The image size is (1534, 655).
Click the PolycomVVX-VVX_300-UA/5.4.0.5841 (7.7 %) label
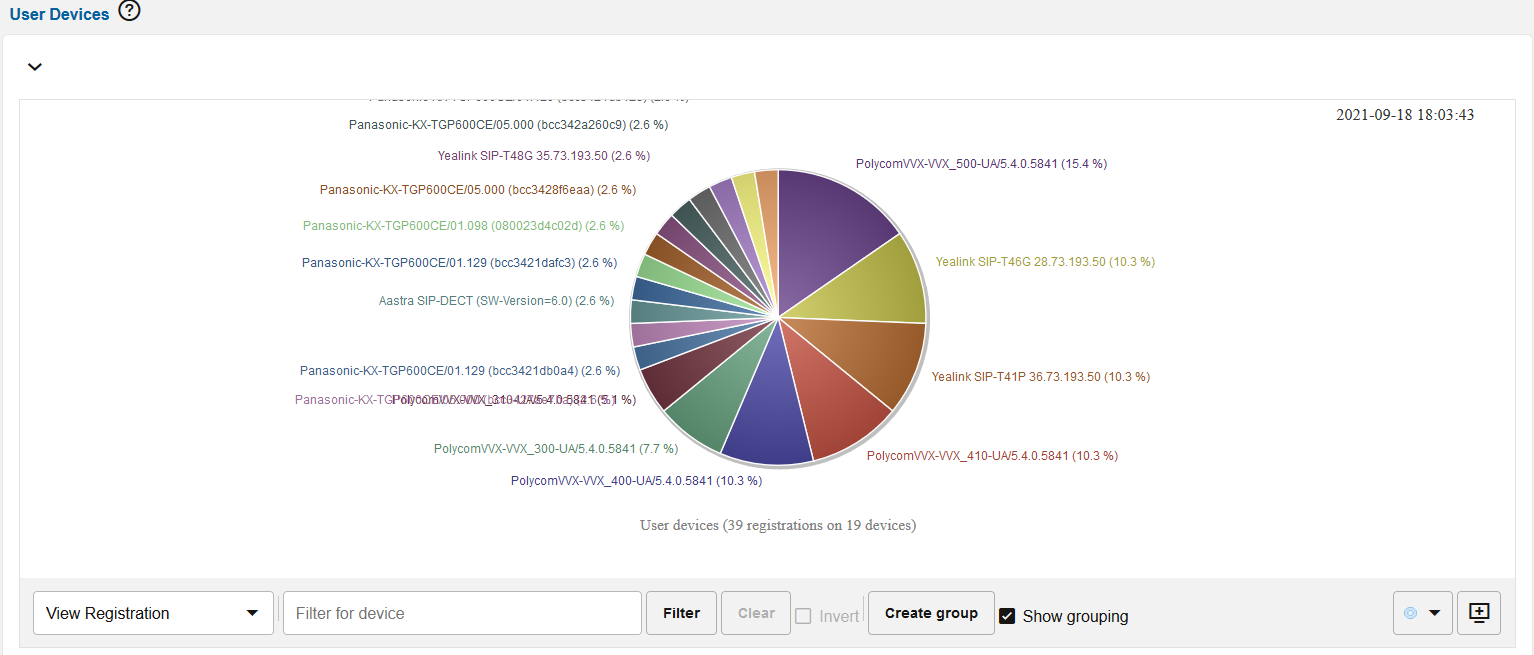[556, 449]
